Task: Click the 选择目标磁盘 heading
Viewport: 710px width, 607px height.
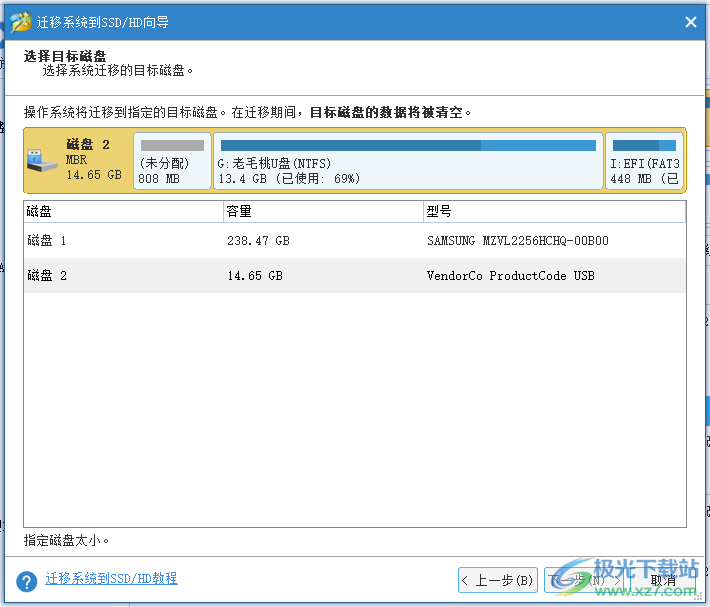Action: tap(65, 56)
